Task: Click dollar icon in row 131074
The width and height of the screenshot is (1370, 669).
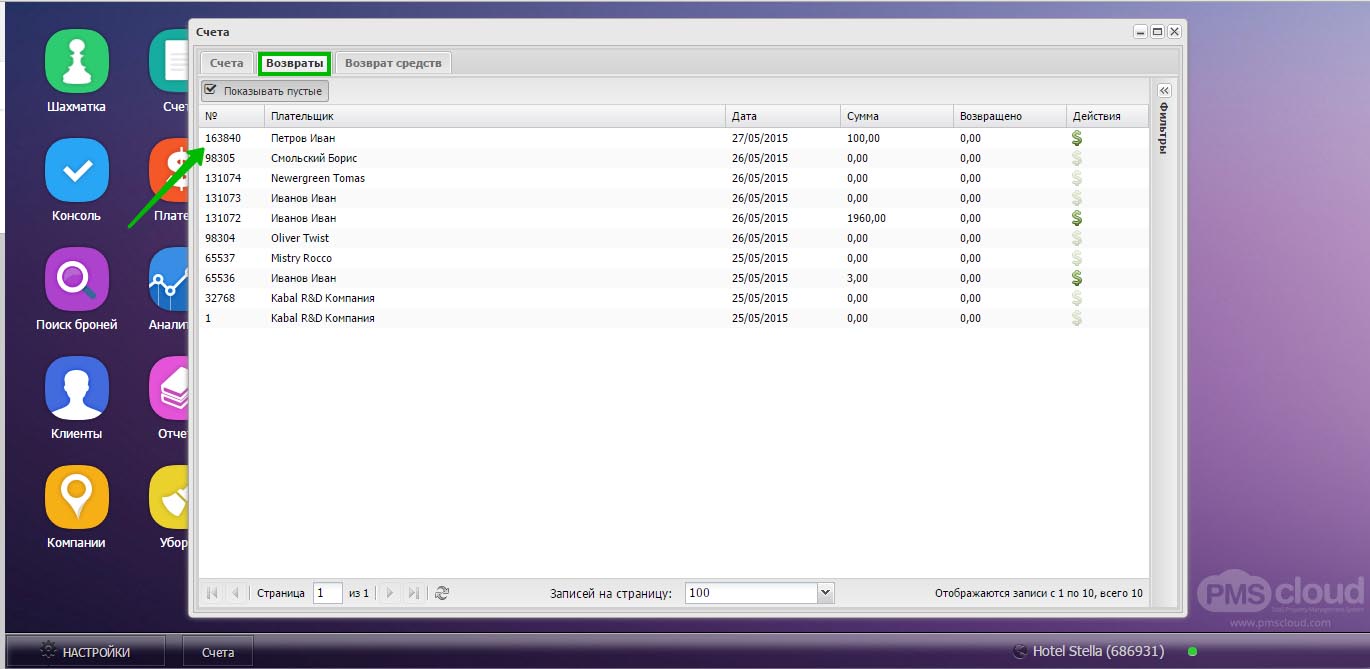Action: pos(1077,178)
